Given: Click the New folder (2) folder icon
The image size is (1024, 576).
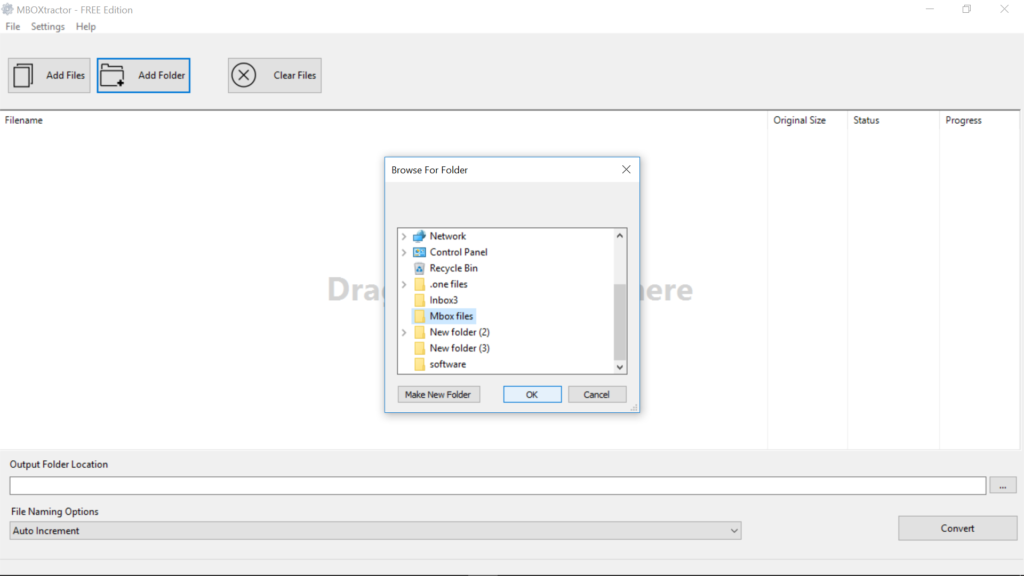Looking at the screenshot, I should point(419,332).
